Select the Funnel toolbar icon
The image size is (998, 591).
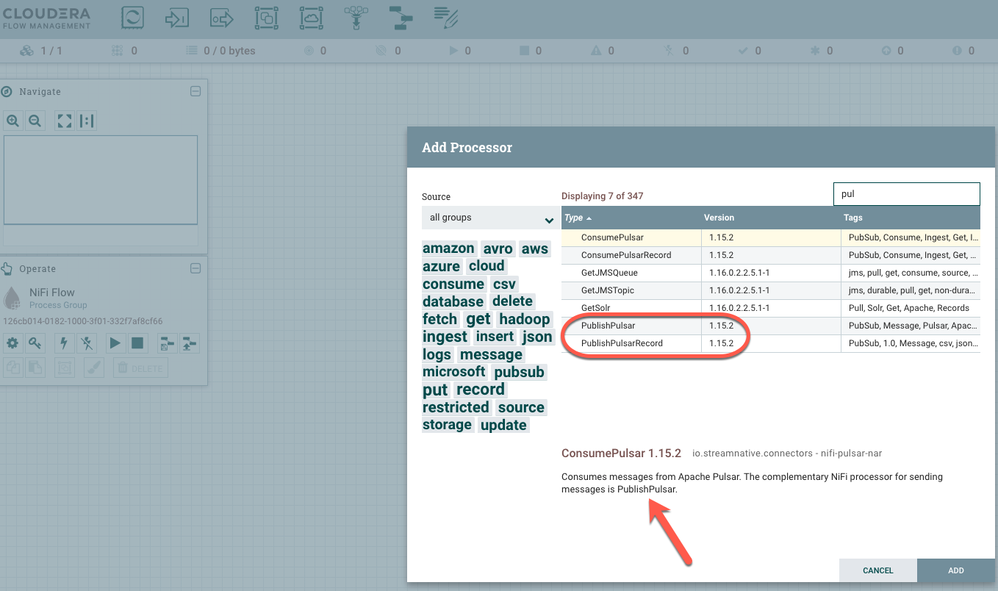357,17
